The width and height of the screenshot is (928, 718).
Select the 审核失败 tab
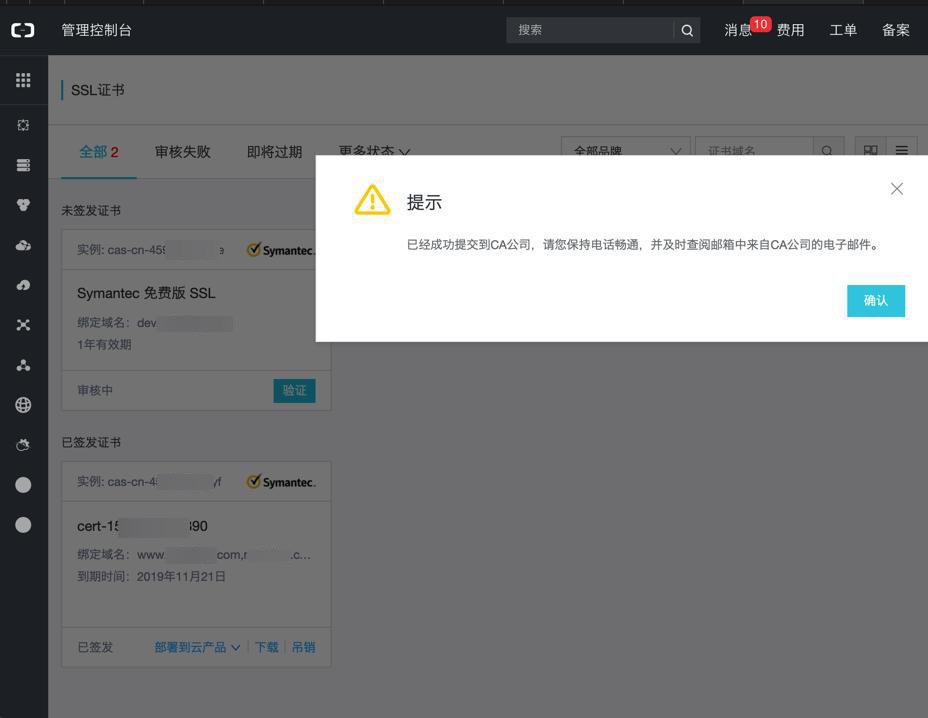(x=182, y=152)
